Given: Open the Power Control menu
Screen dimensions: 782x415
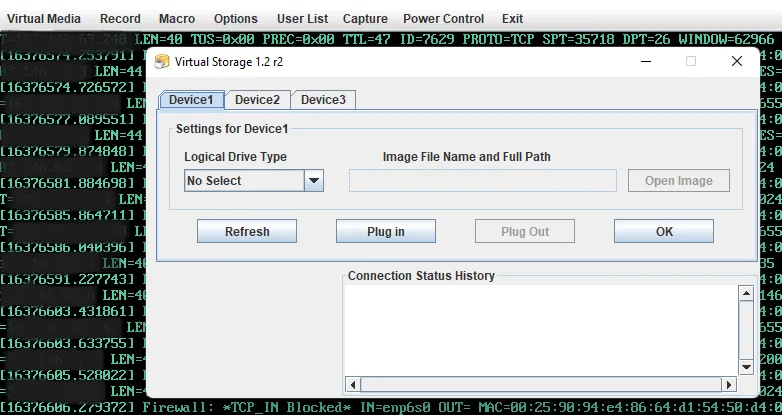Looking at the screenshot, I should pyautogui.click(x=443, y=18).
